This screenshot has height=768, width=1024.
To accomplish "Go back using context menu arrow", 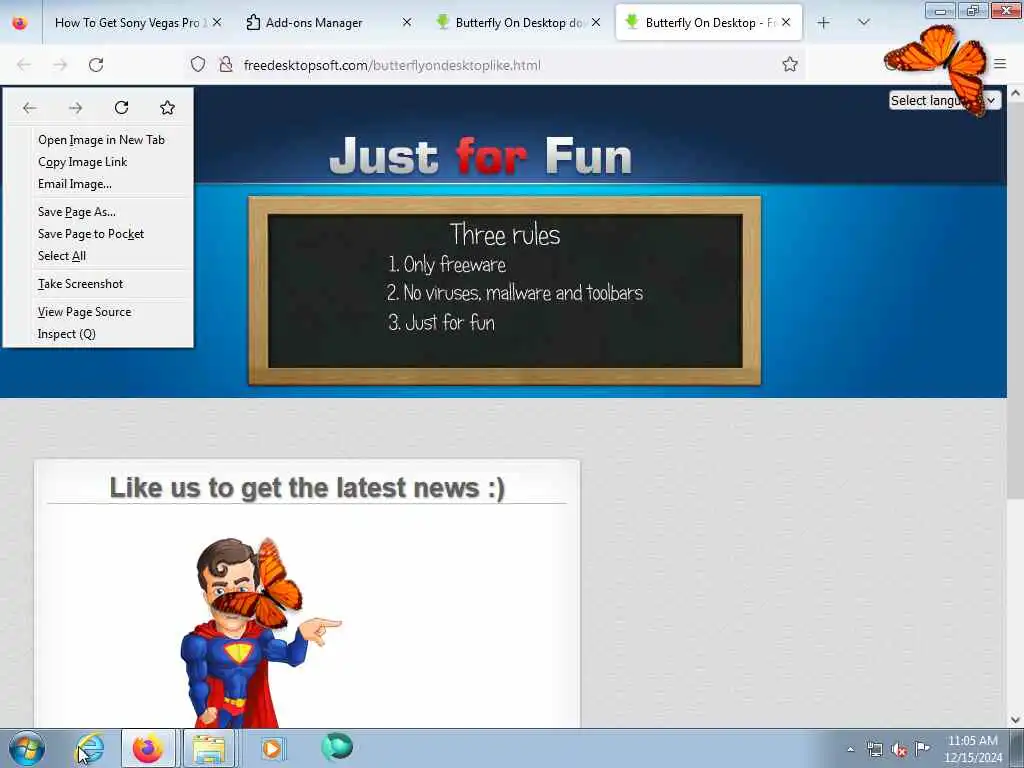I will click(x=29, y=108).
